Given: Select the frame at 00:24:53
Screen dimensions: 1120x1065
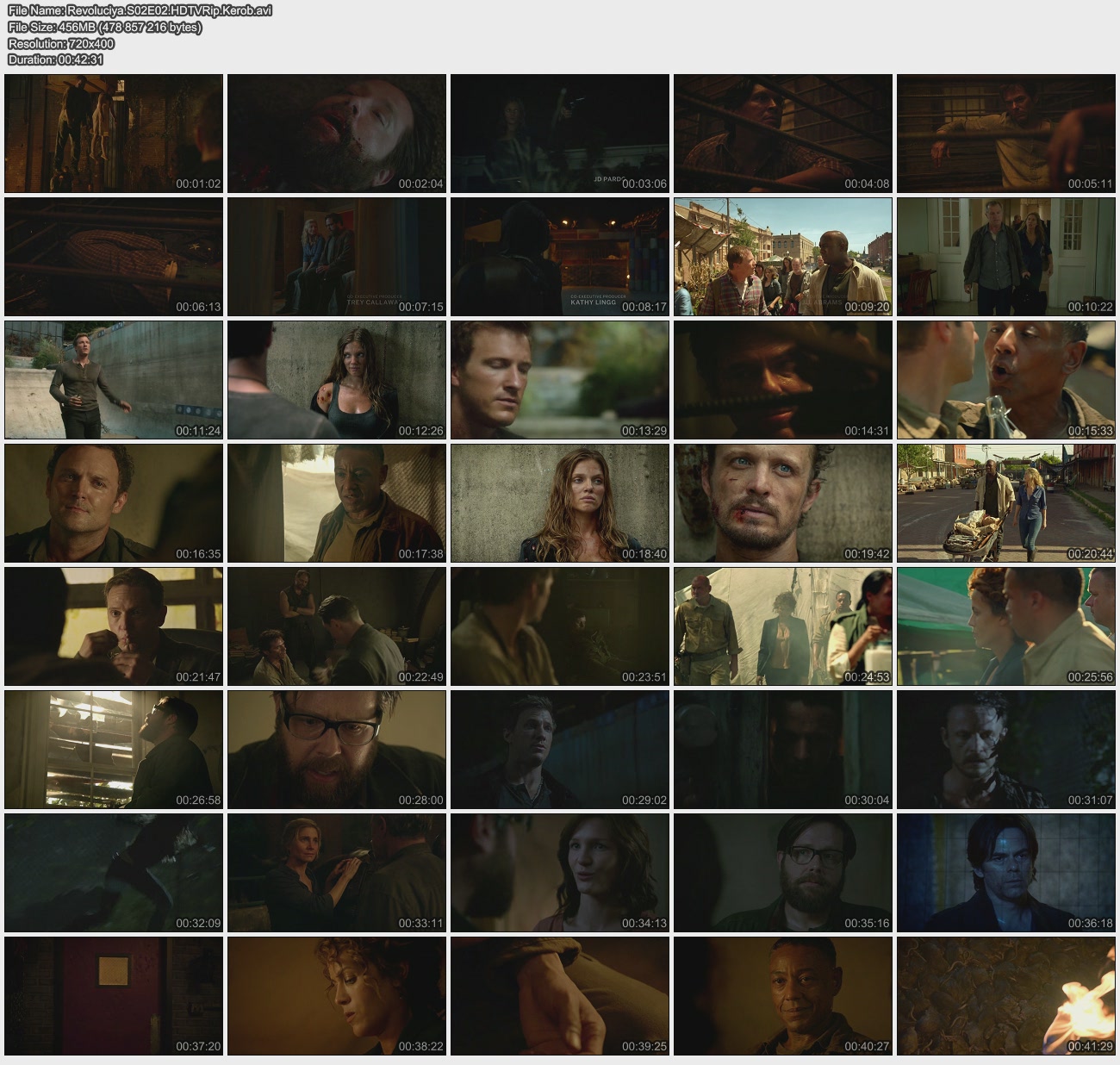Looking at the screenshot, I should [782, 626].
